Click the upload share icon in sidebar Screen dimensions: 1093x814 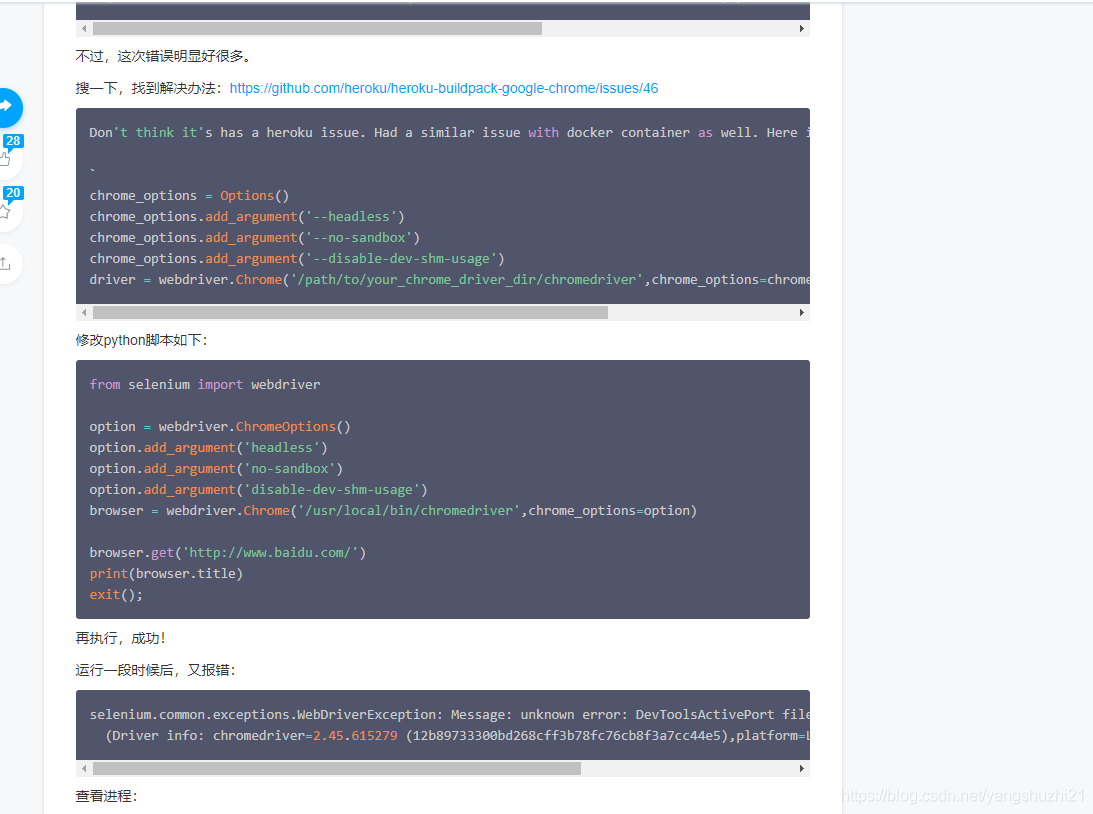[6, 263]
